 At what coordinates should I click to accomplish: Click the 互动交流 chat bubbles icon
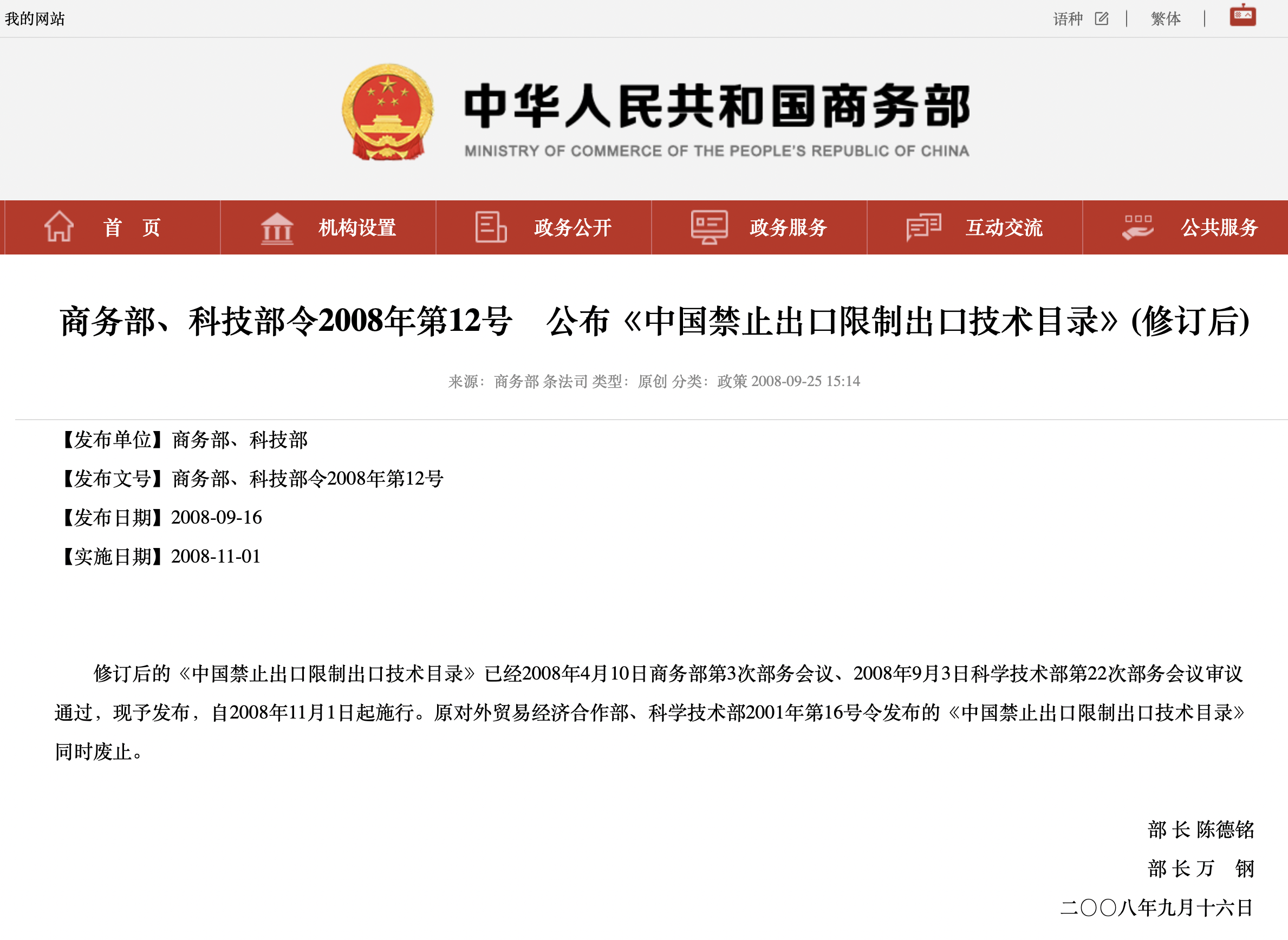(x=923, y=227)
